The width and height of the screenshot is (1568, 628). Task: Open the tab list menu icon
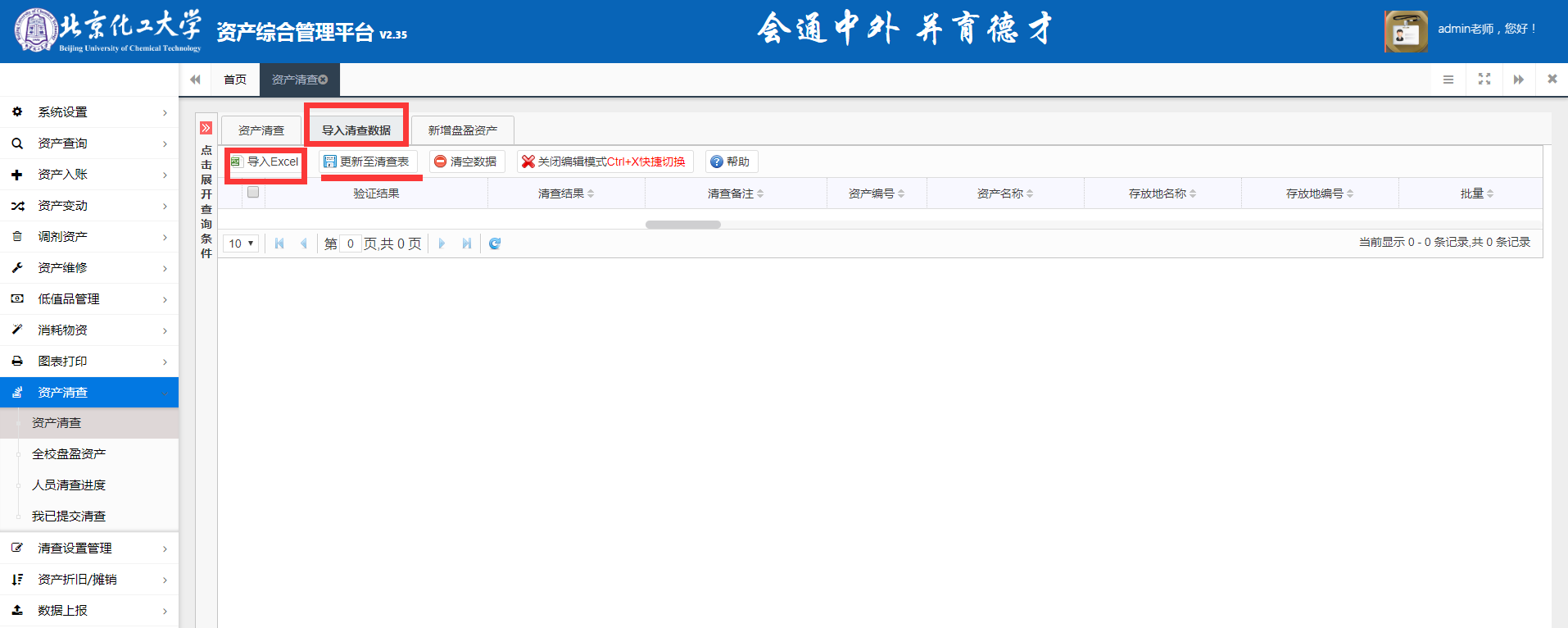pos(1448,80)
